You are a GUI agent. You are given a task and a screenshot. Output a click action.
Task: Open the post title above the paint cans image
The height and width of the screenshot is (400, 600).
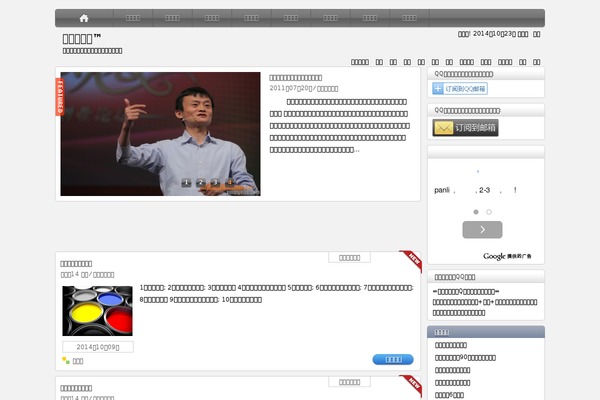point(76,264)
